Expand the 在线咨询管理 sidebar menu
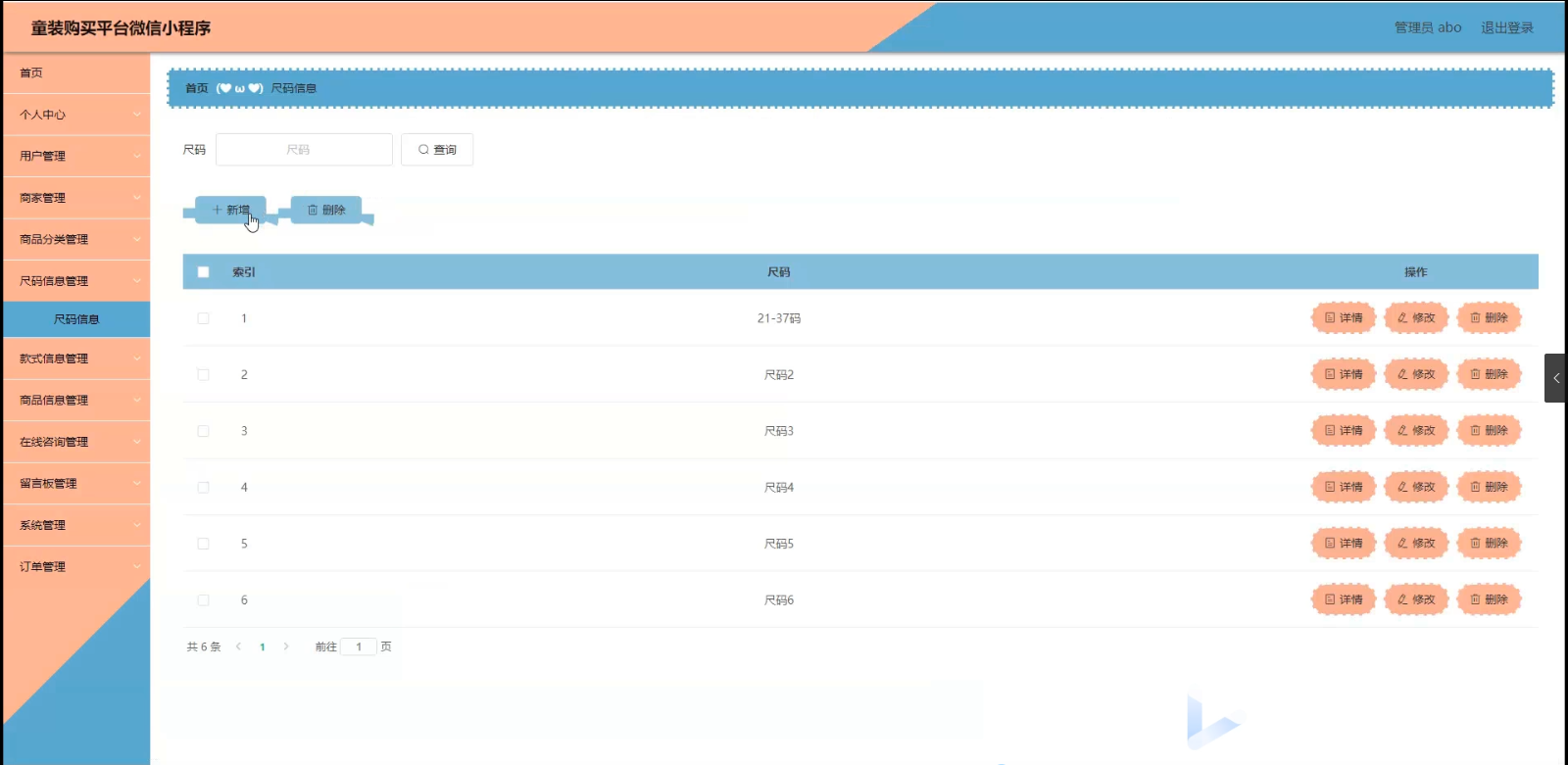Viewport: 1568px width, 765px height. [76, 442]
